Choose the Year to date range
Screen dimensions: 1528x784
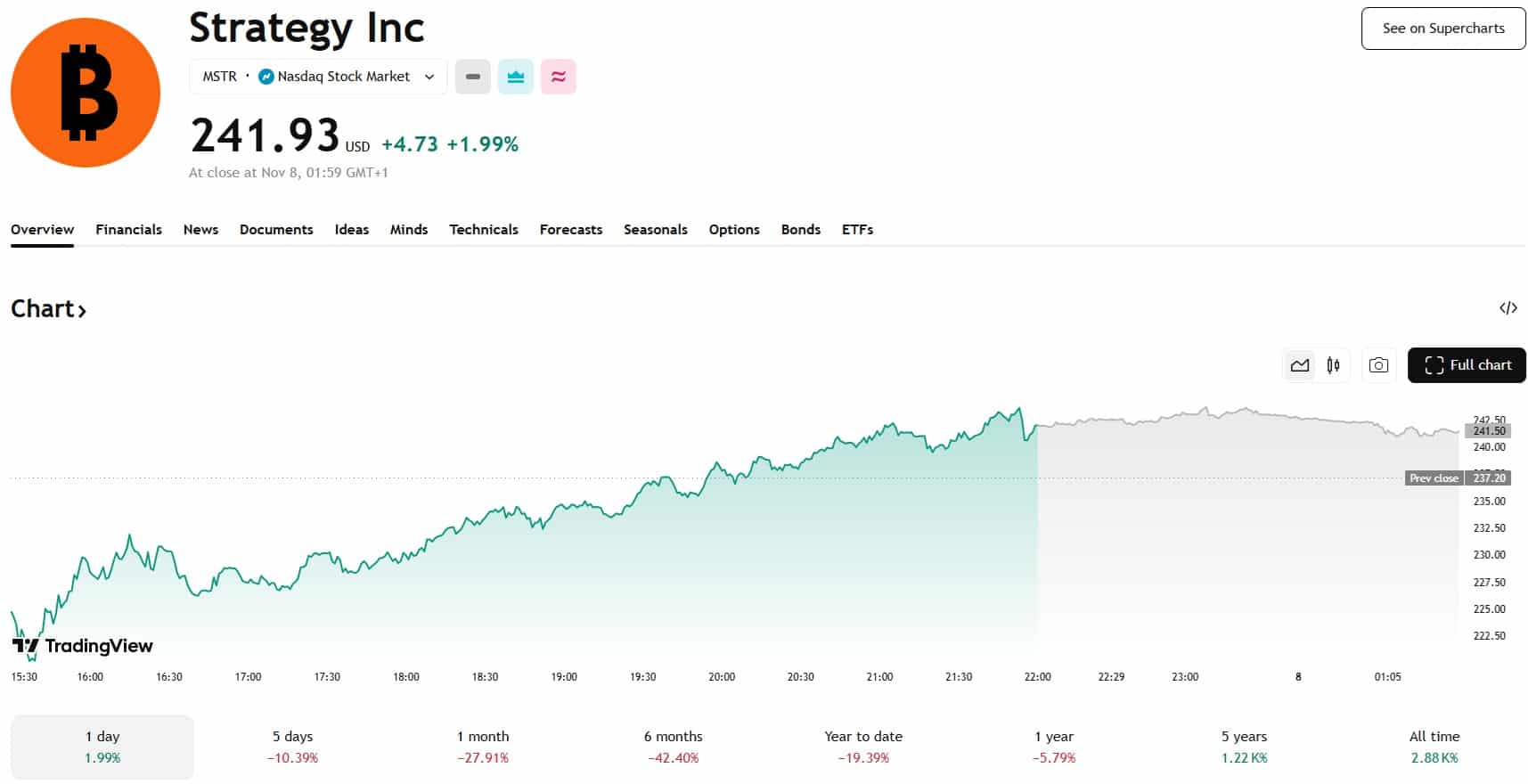(x=863, y=747)
